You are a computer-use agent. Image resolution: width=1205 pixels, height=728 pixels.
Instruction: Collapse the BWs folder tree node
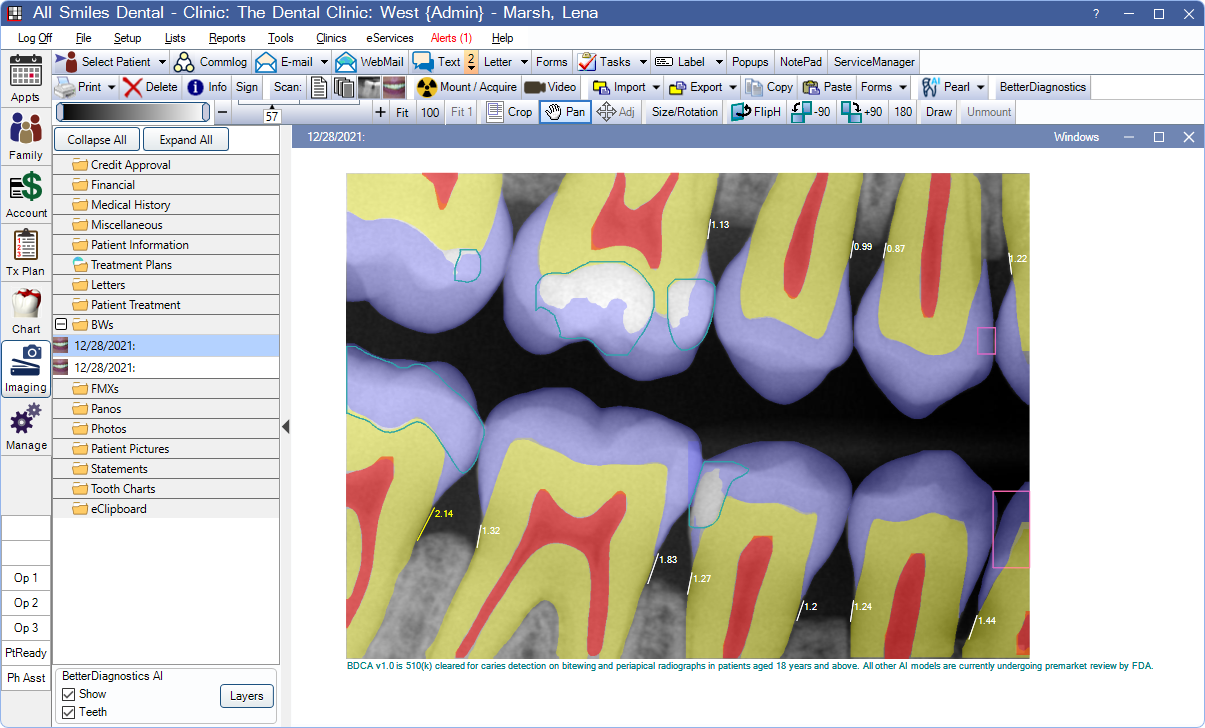click(x=61, y=325)
